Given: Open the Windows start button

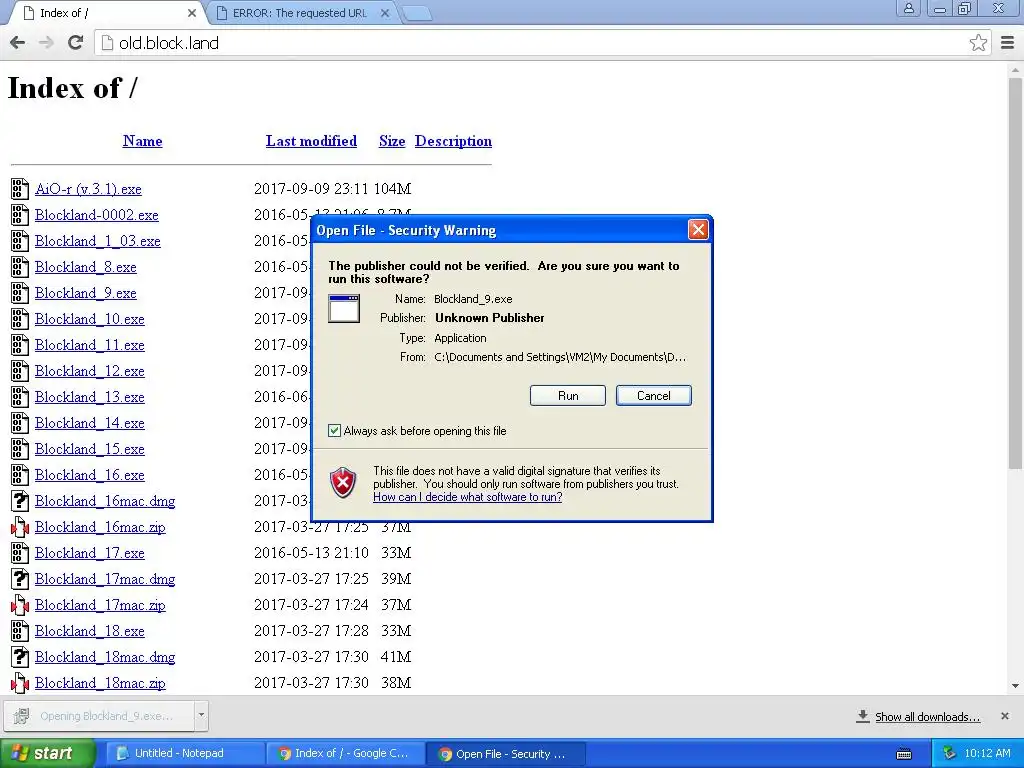Looking at the screenshot, I should pyautogui.click(x=46, y=754).
